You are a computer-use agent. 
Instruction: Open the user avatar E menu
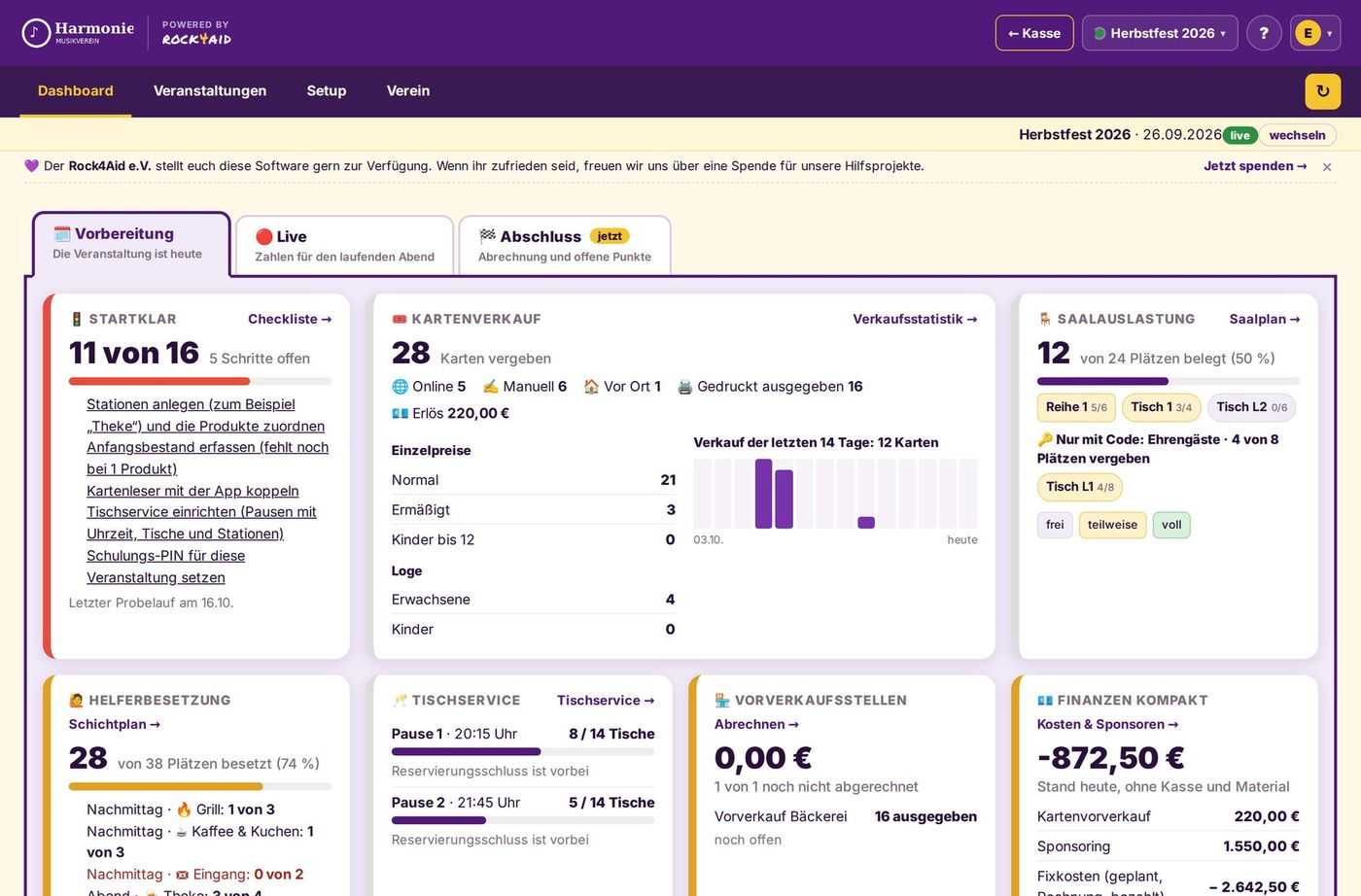1315,33
